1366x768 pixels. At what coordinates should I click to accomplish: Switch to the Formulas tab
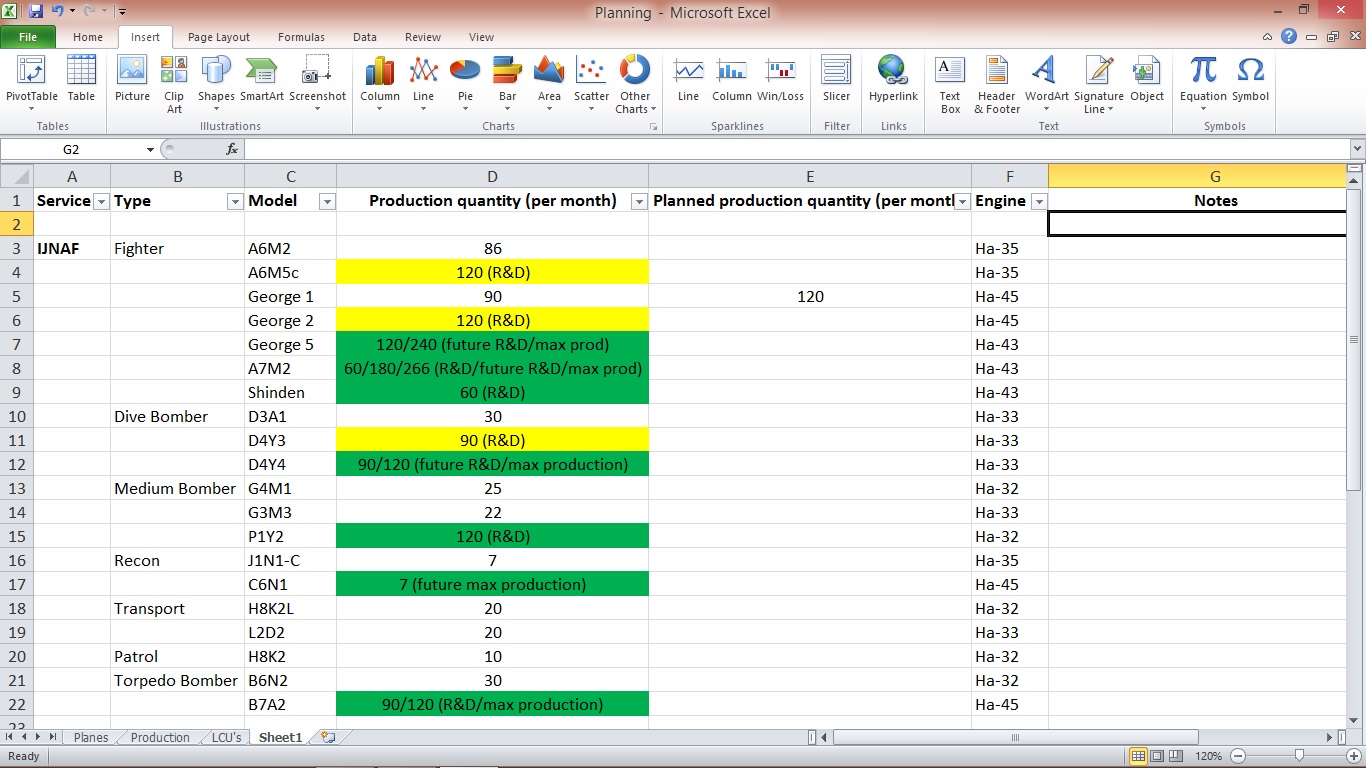301,37
